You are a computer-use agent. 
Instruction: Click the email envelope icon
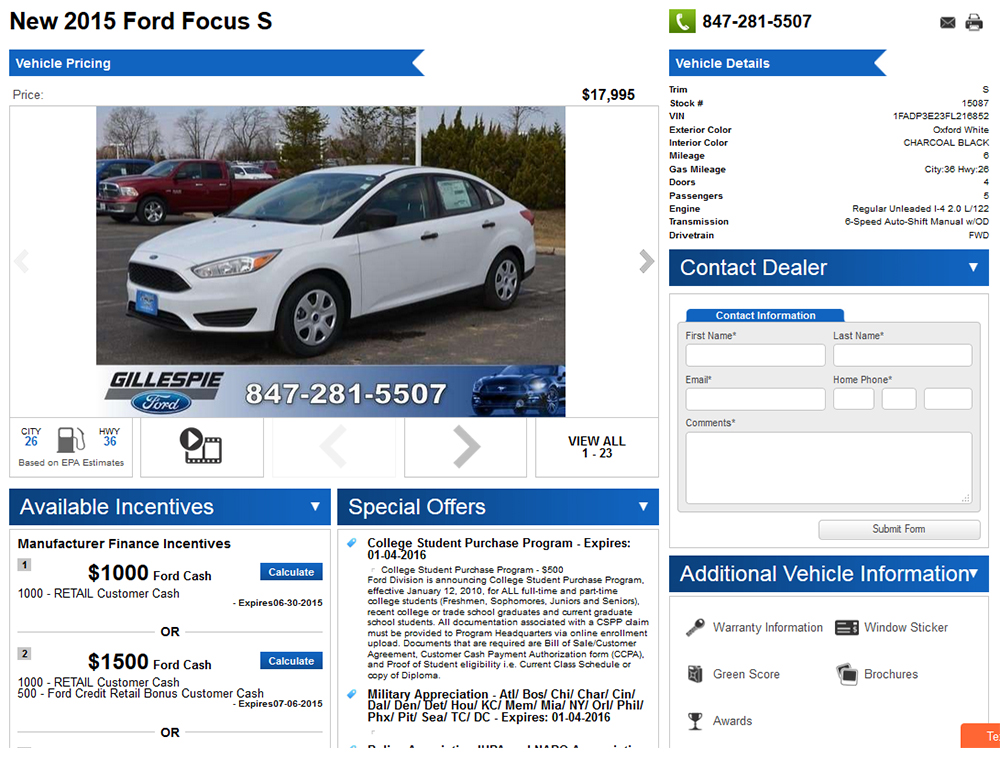pos(948,22)
